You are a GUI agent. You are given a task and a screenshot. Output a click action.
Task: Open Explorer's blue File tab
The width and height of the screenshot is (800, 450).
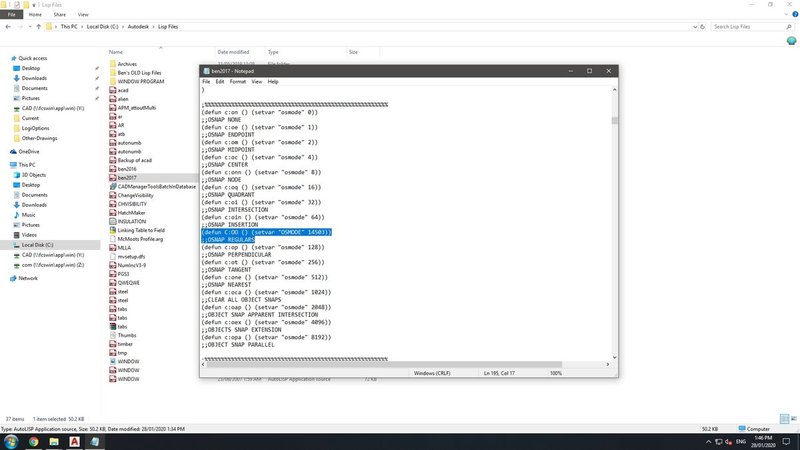tap(11, 15)
